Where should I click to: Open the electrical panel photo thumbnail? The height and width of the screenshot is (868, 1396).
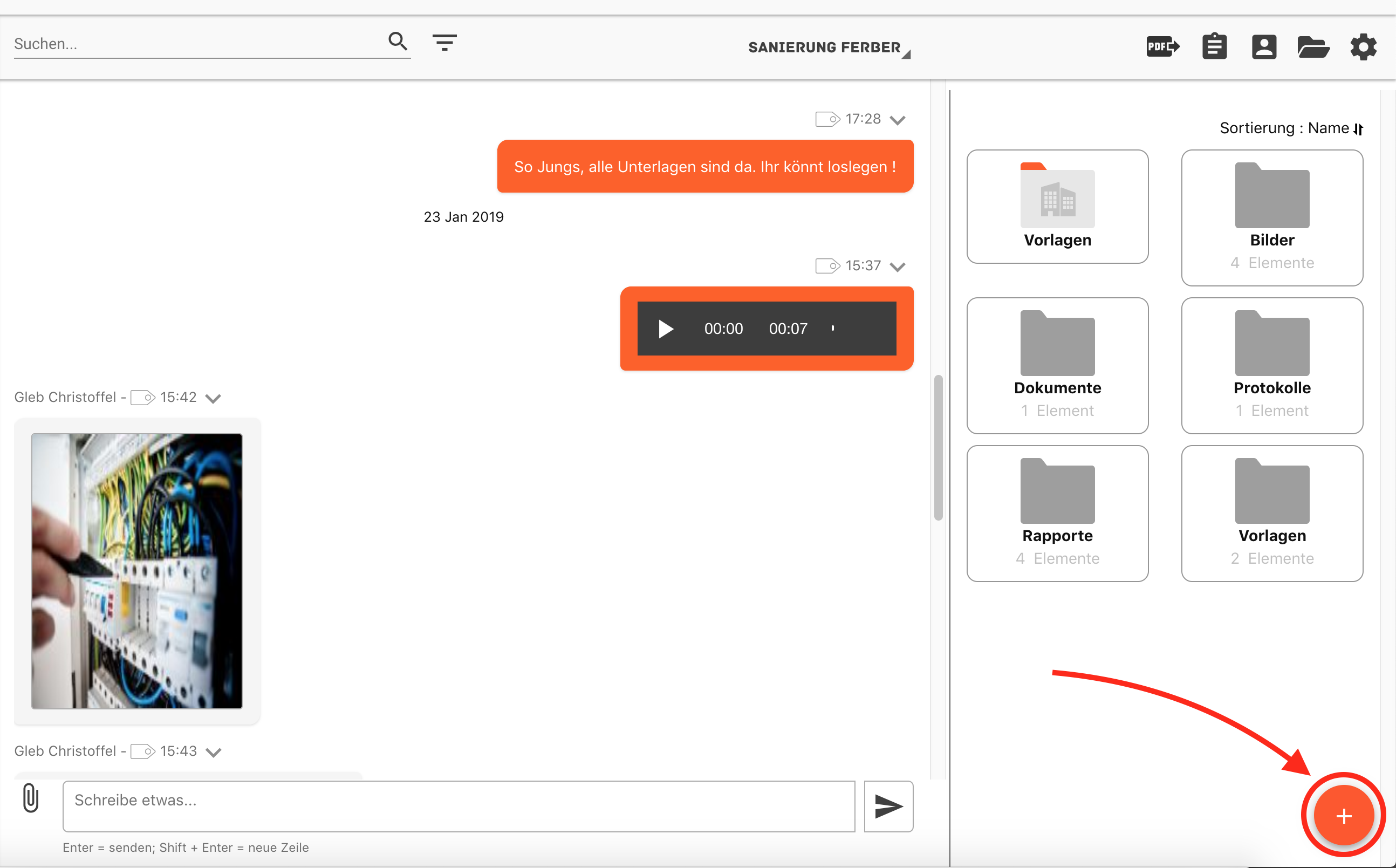[x=136, y=572]
